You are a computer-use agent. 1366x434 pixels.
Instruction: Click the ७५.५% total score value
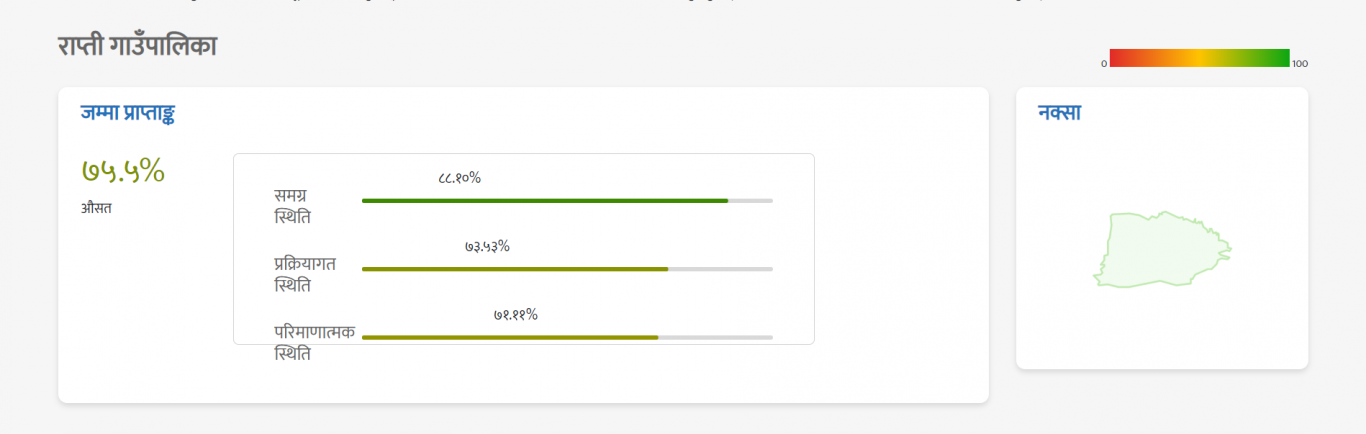coord(123,171)
